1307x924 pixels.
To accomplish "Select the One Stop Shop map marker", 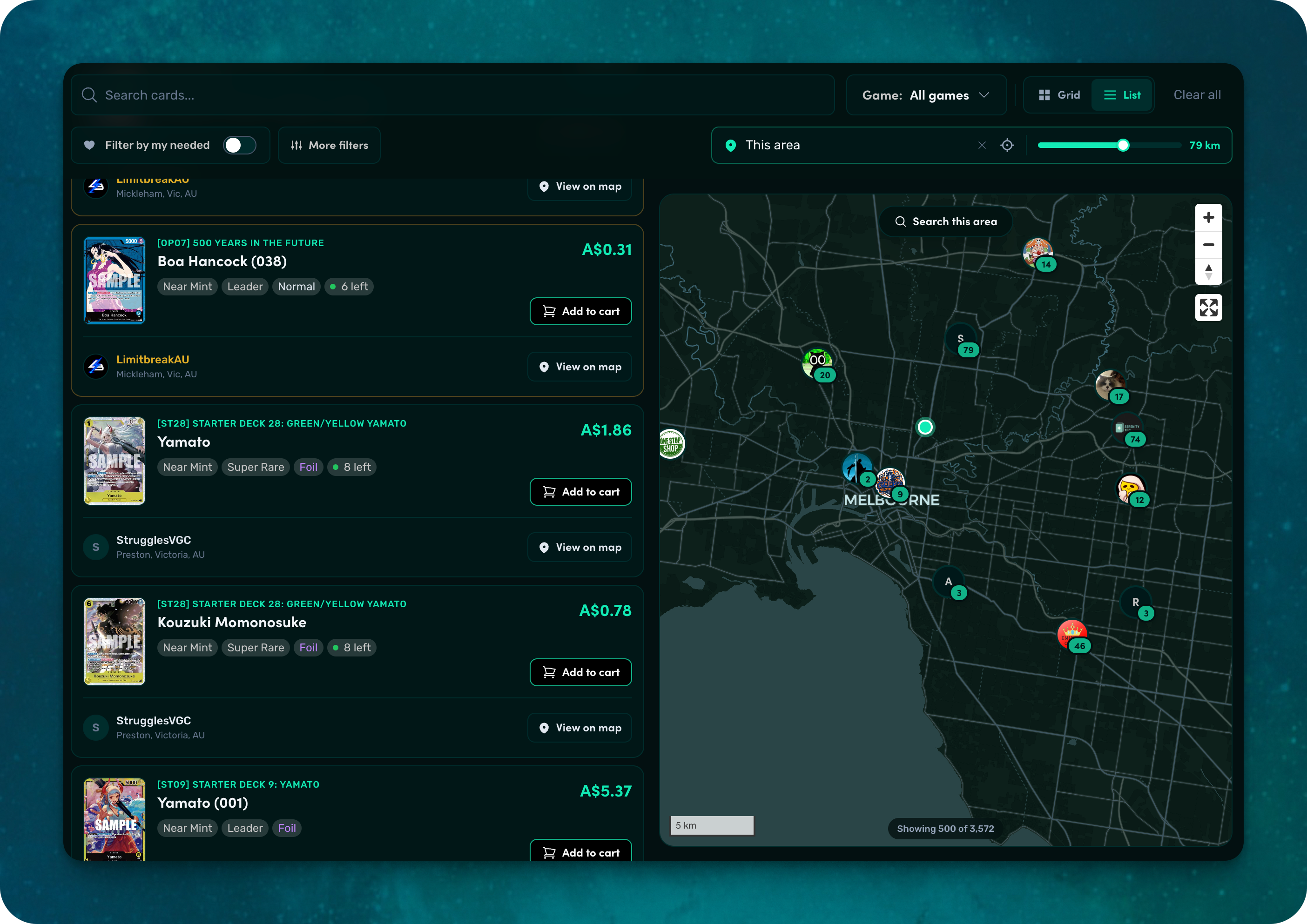I will [671, 444].
